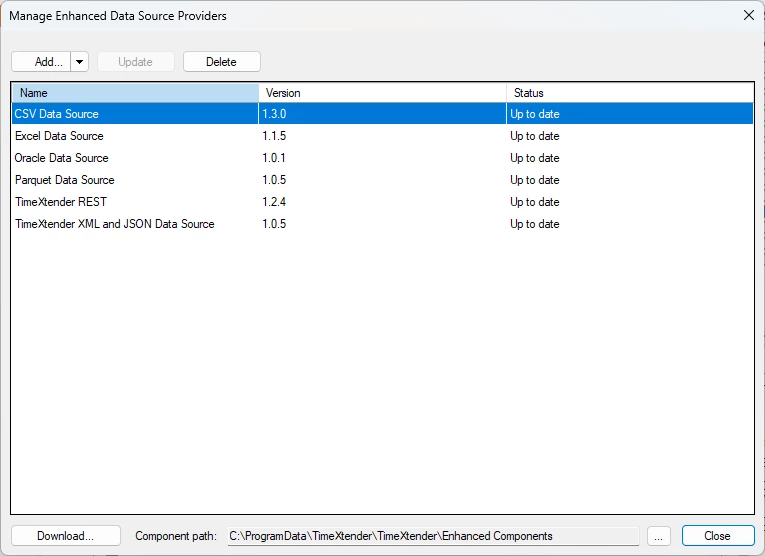Sort by the Status column header
The image size is (765, 556).
[630, 93]
